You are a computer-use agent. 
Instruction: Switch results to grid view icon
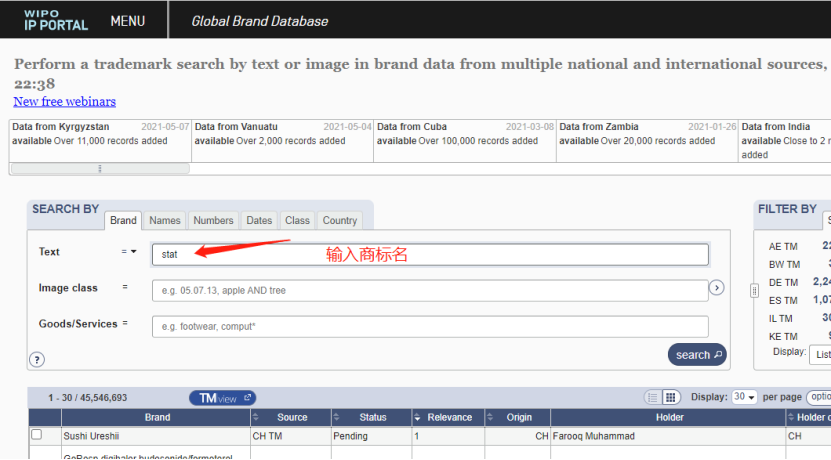[x=671, y=397]
